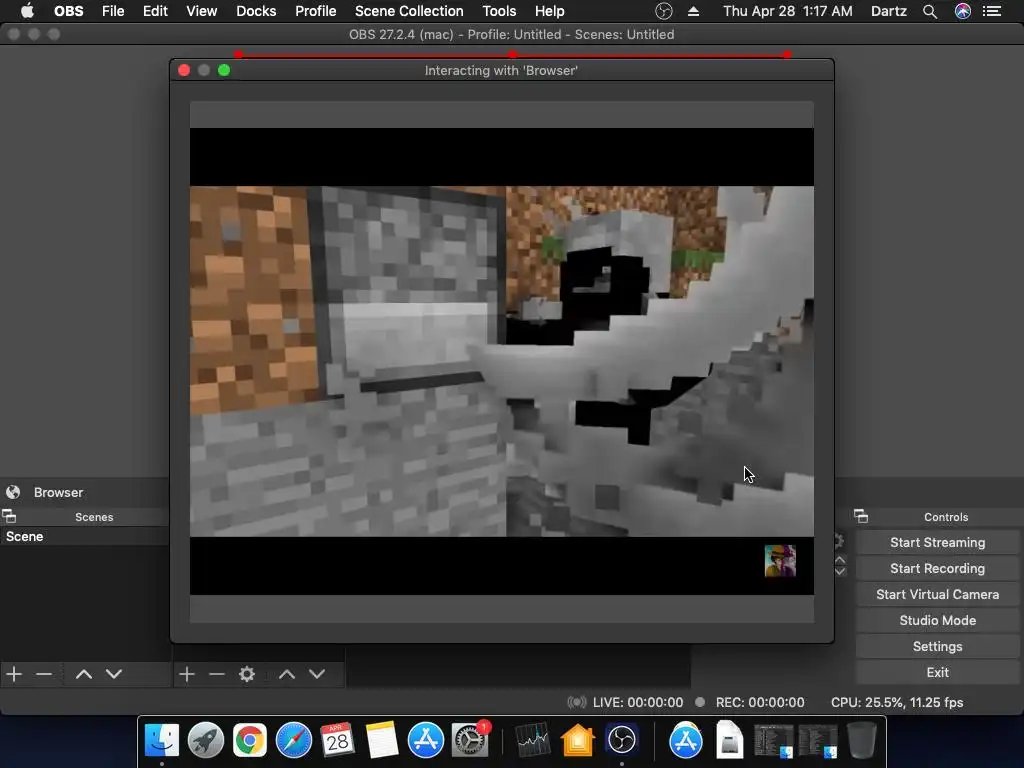
Task: Move scene up with arrow icon
Action: (84, 673)
